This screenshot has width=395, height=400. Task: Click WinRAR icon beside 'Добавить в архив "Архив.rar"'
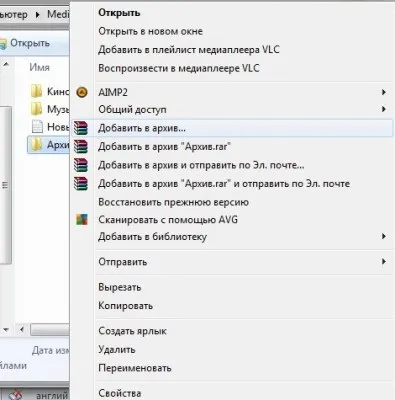pyautogui.click(x=81, y=146)
